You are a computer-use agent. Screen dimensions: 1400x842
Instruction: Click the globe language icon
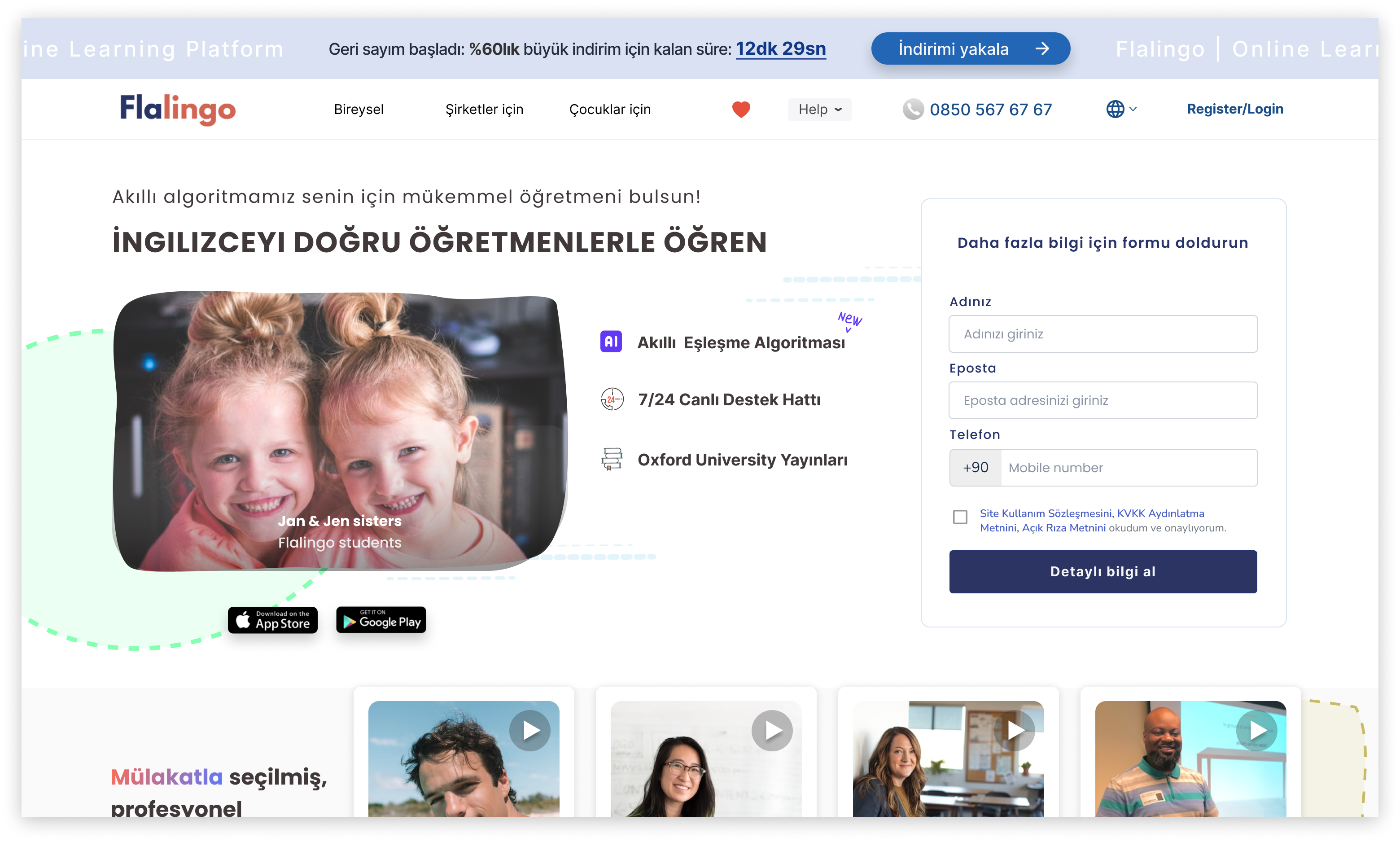1115,109
